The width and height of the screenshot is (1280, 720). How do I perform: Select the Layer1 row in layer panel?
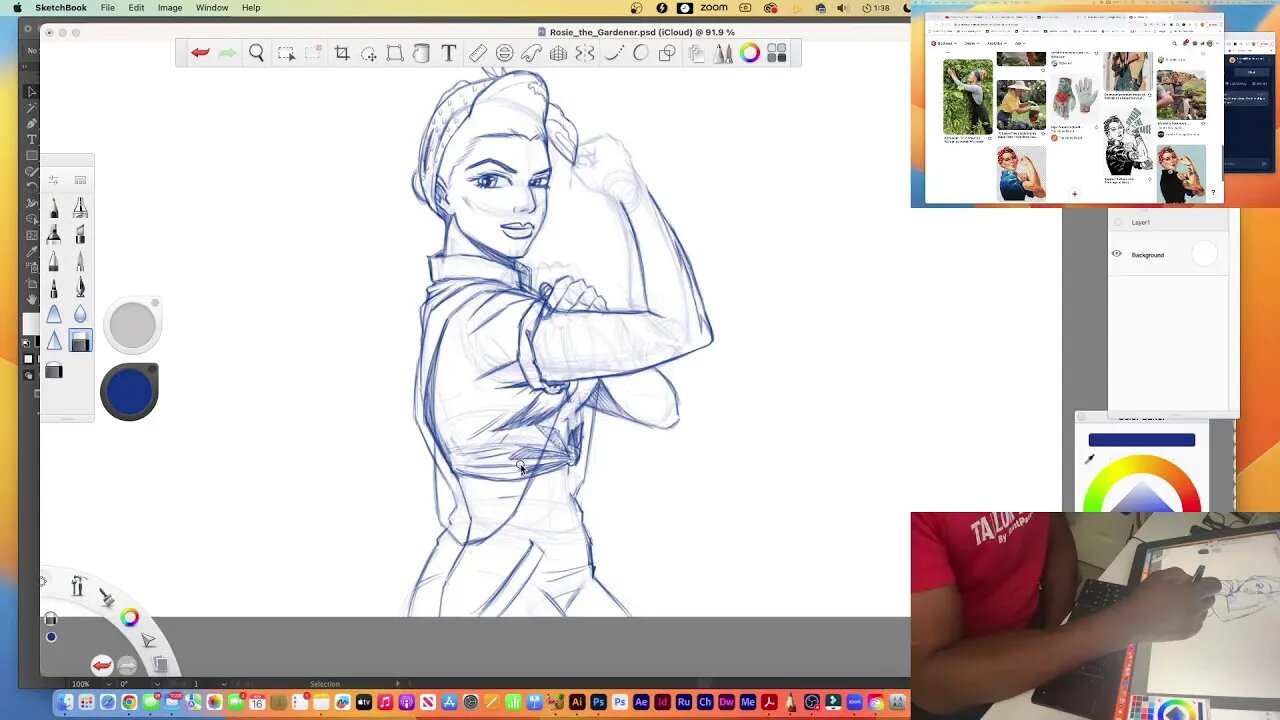pyautogui.click(x=1167, y=222)
